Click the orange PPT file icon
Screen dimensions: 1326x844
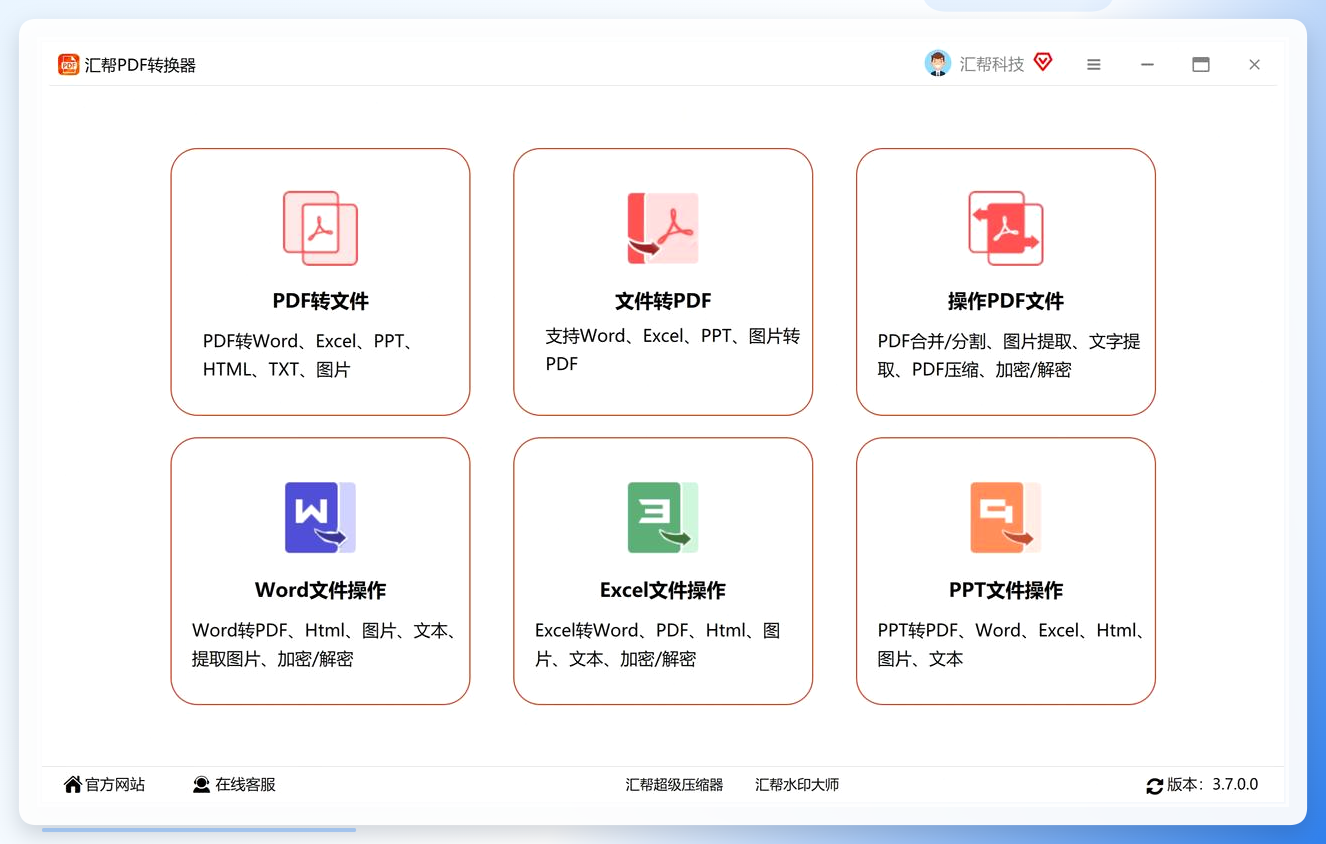[x=1006, y=517]
